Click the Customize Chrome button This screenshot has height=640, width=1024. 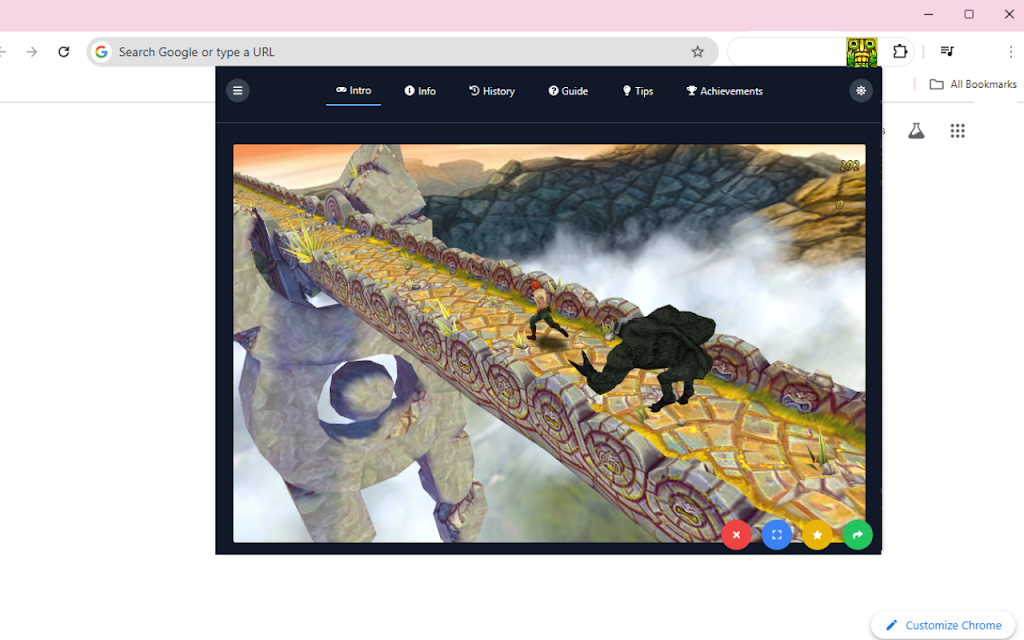pos(944,625)
